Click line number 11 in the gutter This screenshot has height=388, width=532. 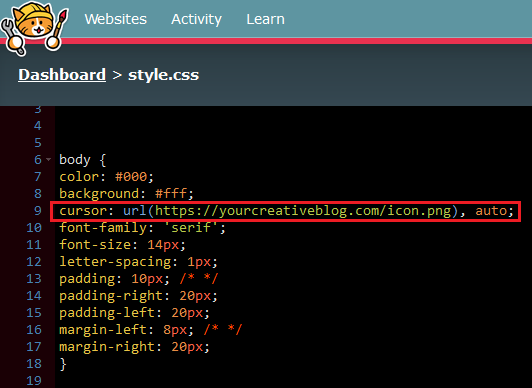point(34,245)
